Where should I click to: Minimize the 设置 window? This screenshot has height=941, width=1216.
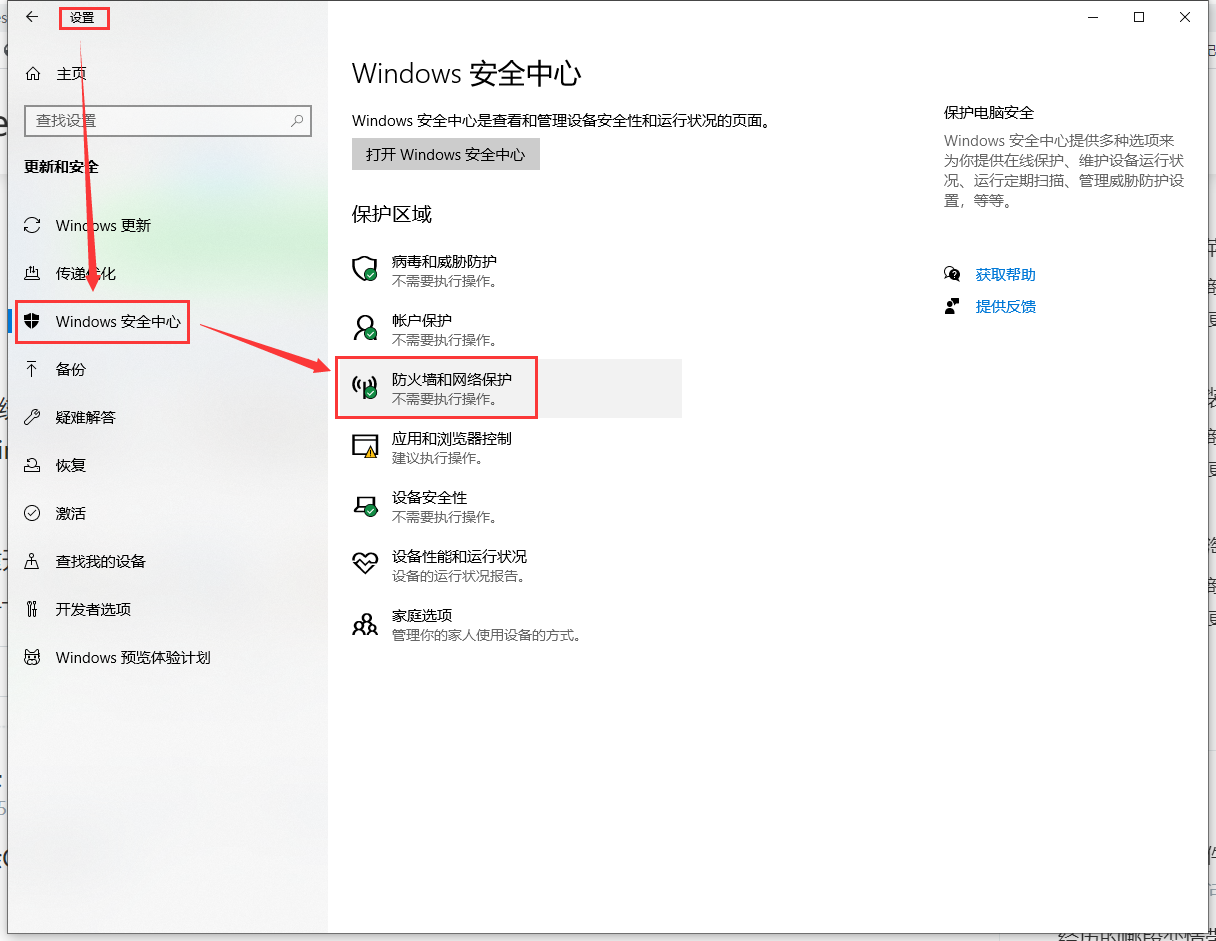pos(1093,17)
